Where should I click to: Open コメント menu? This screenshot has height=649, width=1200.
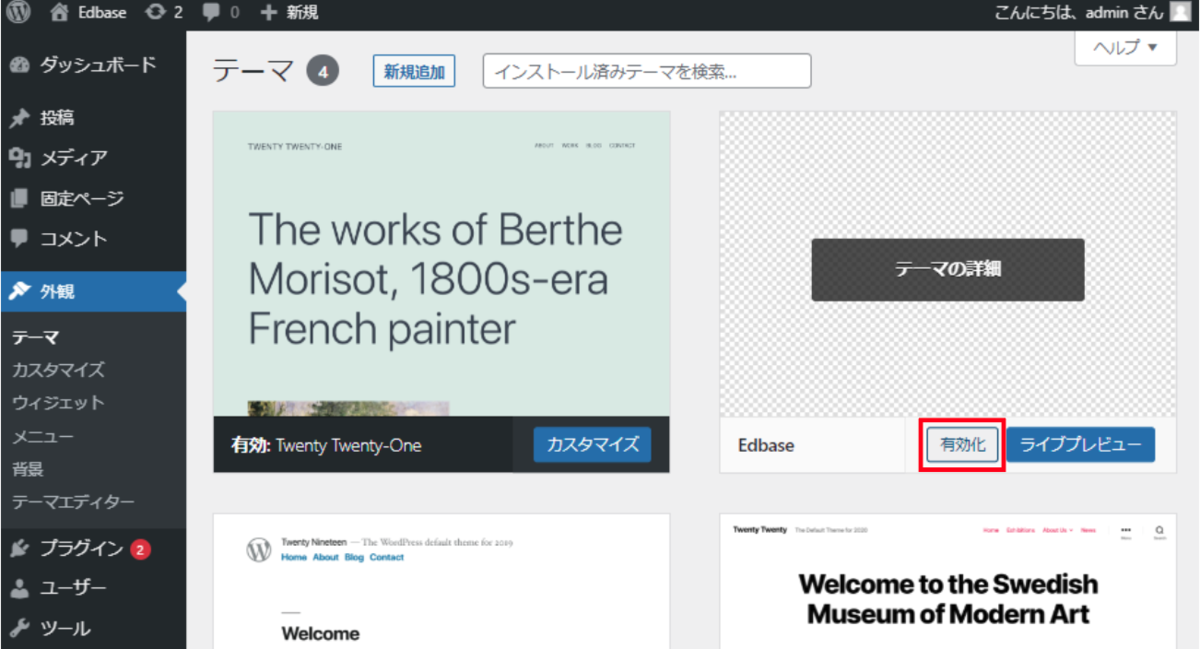coord(73,239)
